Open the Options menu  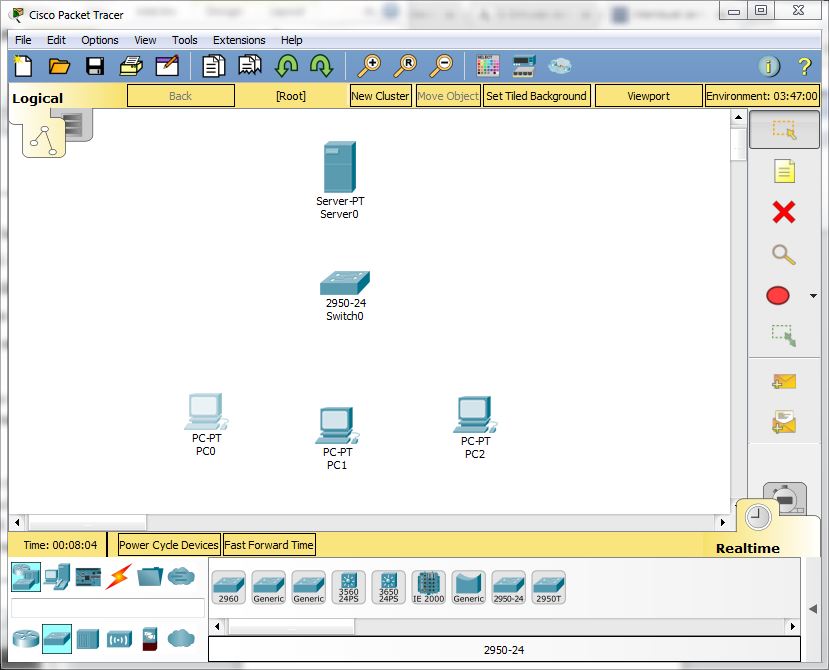pos(99,40)
